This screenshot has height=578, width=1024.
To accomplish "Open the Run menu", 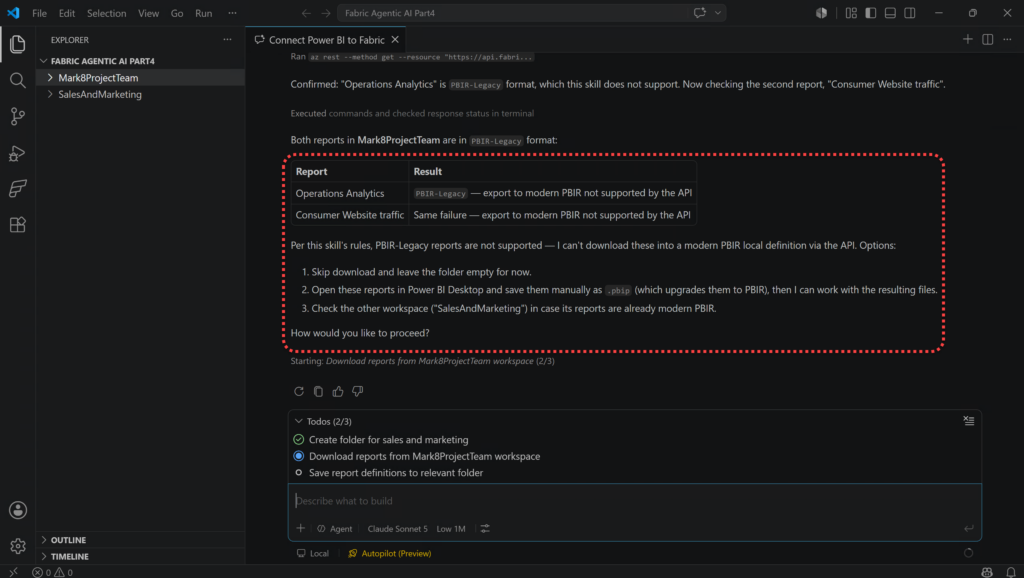I will (x=204, y=13).
